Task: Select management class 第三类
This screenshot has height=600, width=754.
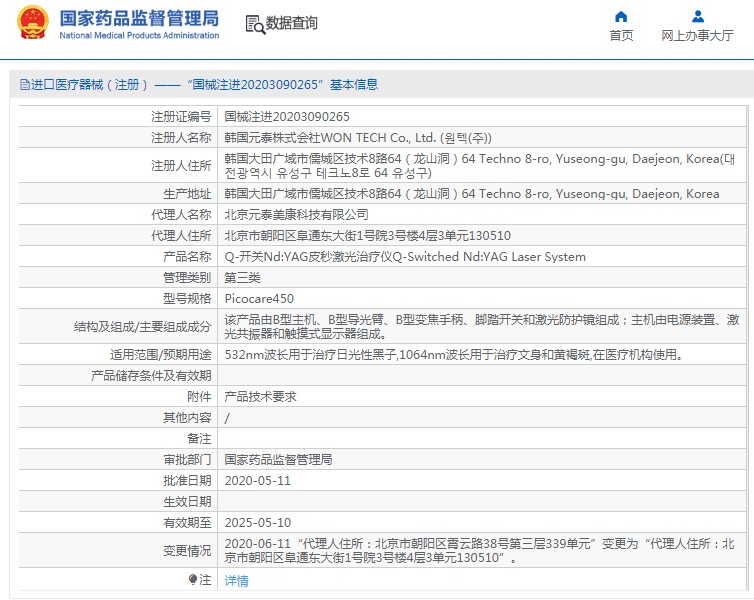Action: (243, 278)
